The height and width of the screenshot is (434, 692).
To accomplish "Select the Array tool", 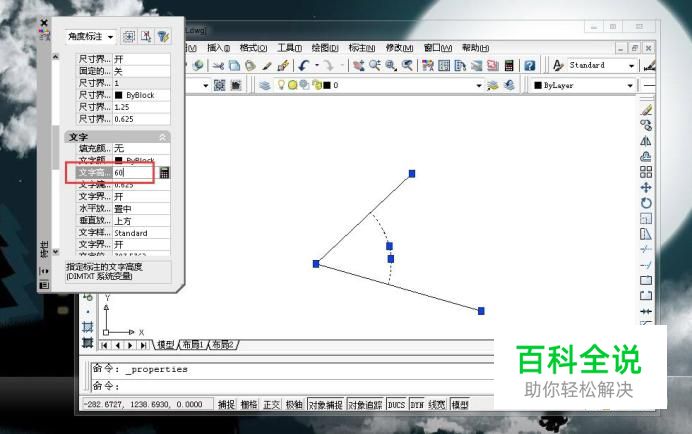I will 646,172.
